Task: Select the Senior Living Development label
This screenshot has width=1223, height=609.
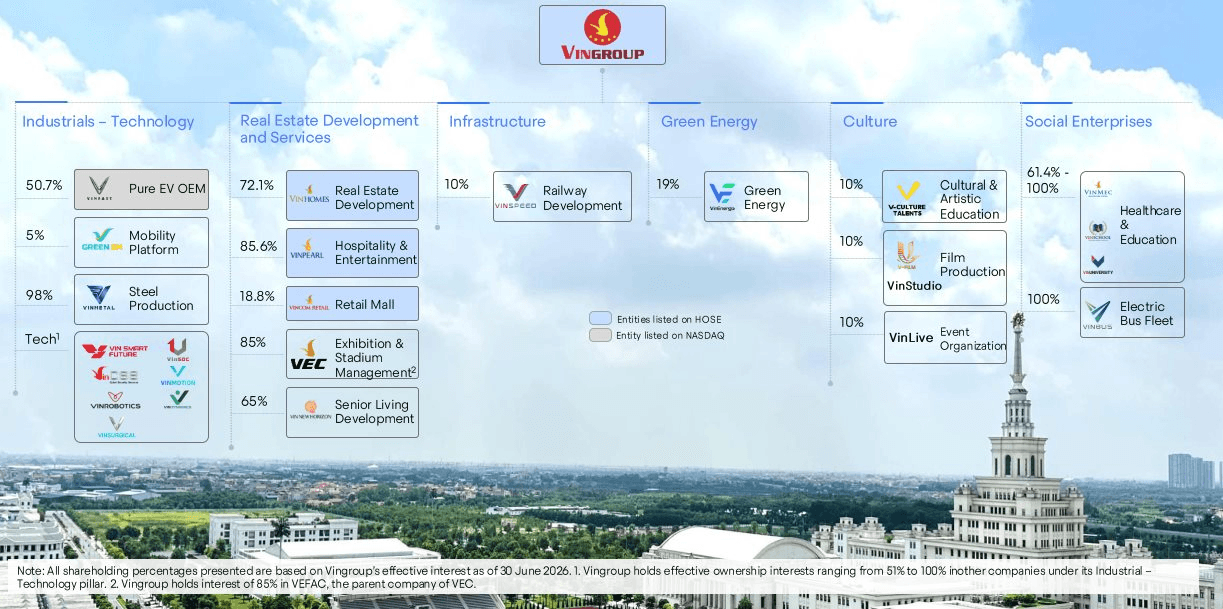Action: click(374, 411)
